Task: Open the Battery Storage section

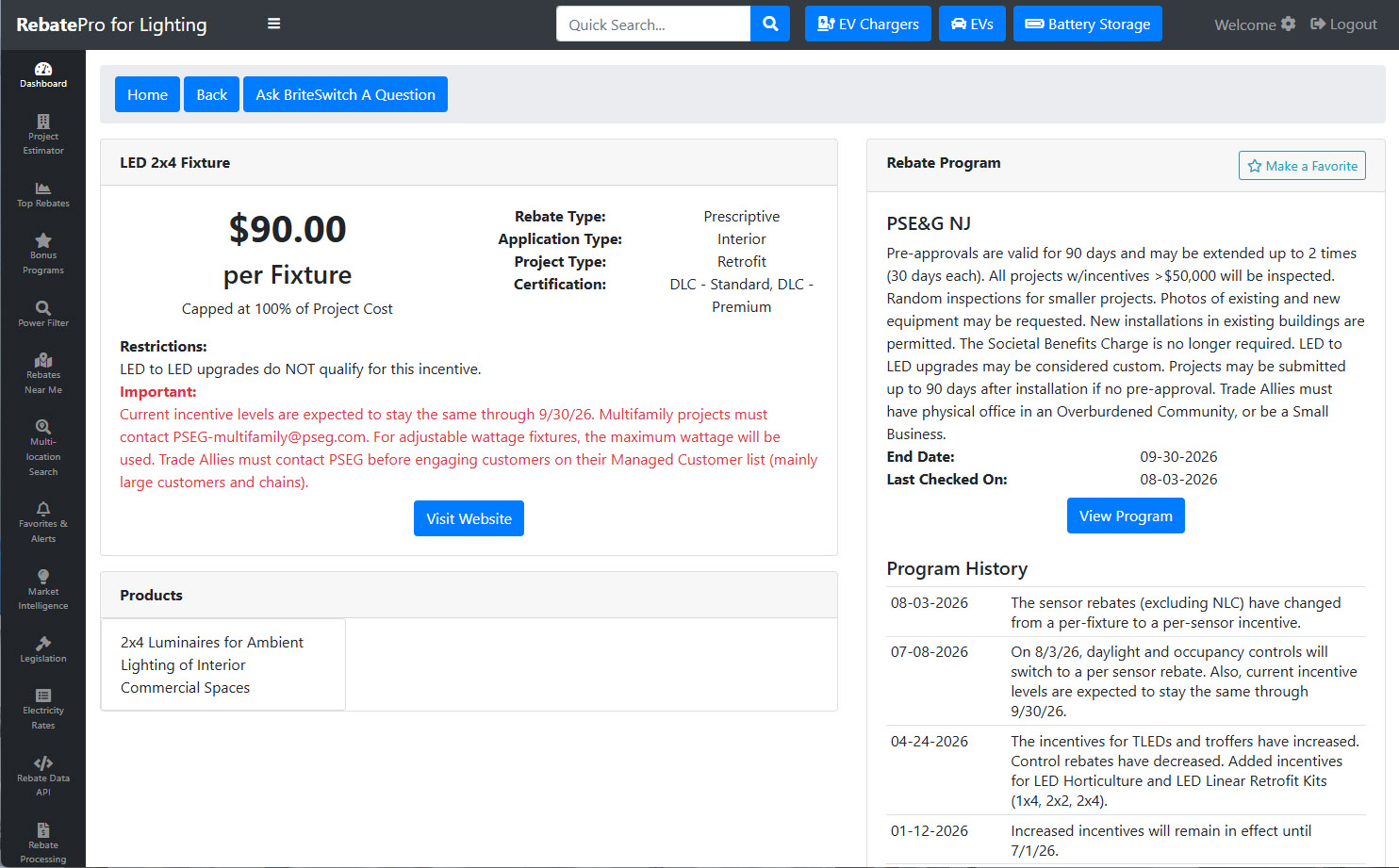Action: [1088, 24]
